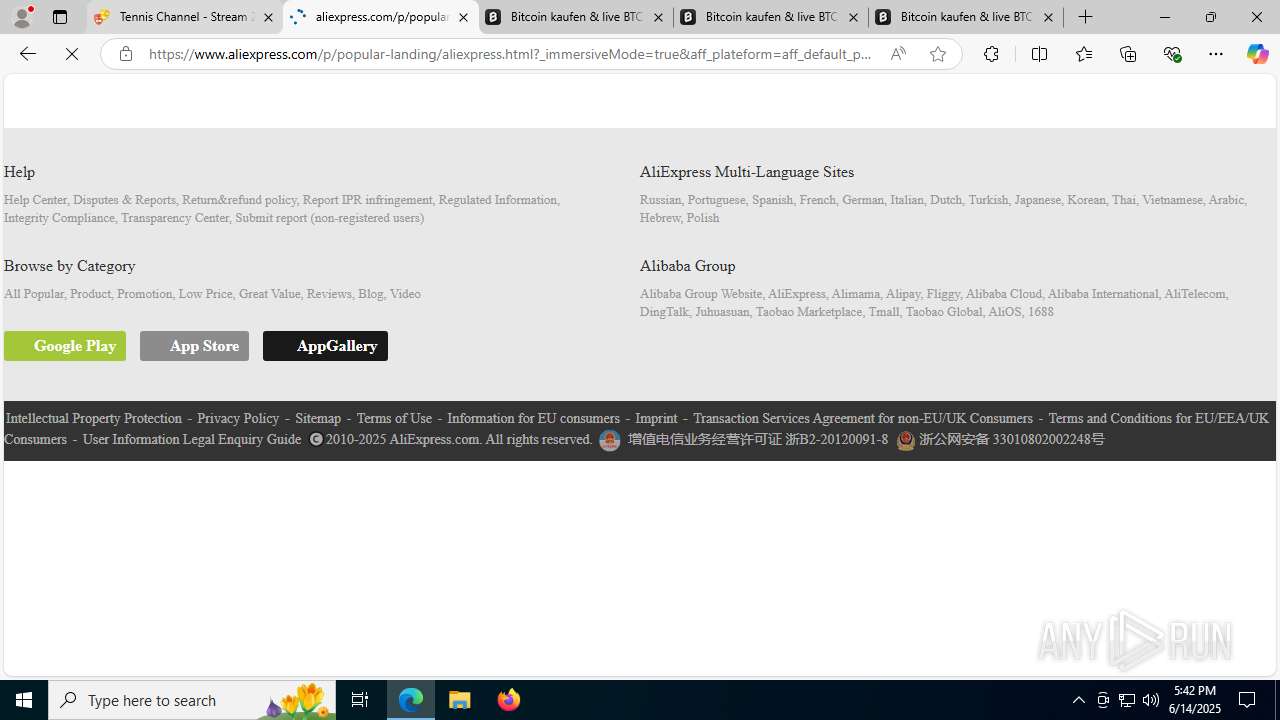
Task: Open Disputes & Reports link
Action: coord(124,200)
